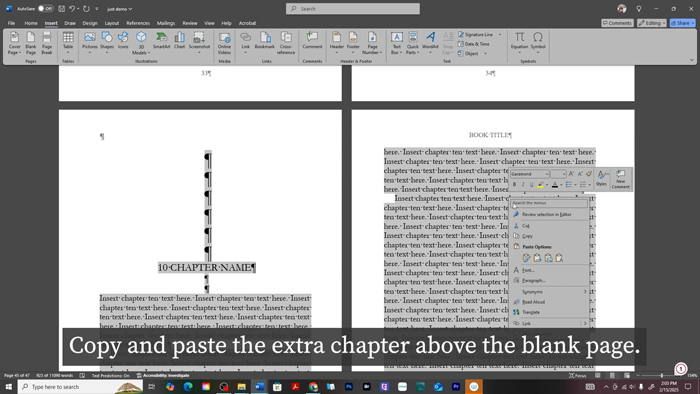Collapse the ribbon with the chevron

point(692,60)
